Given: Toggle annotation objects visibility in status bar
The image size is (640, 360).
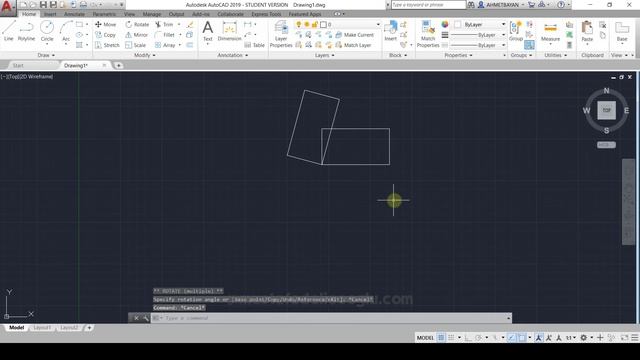Looking at the screenshot, I should [539, 338].
